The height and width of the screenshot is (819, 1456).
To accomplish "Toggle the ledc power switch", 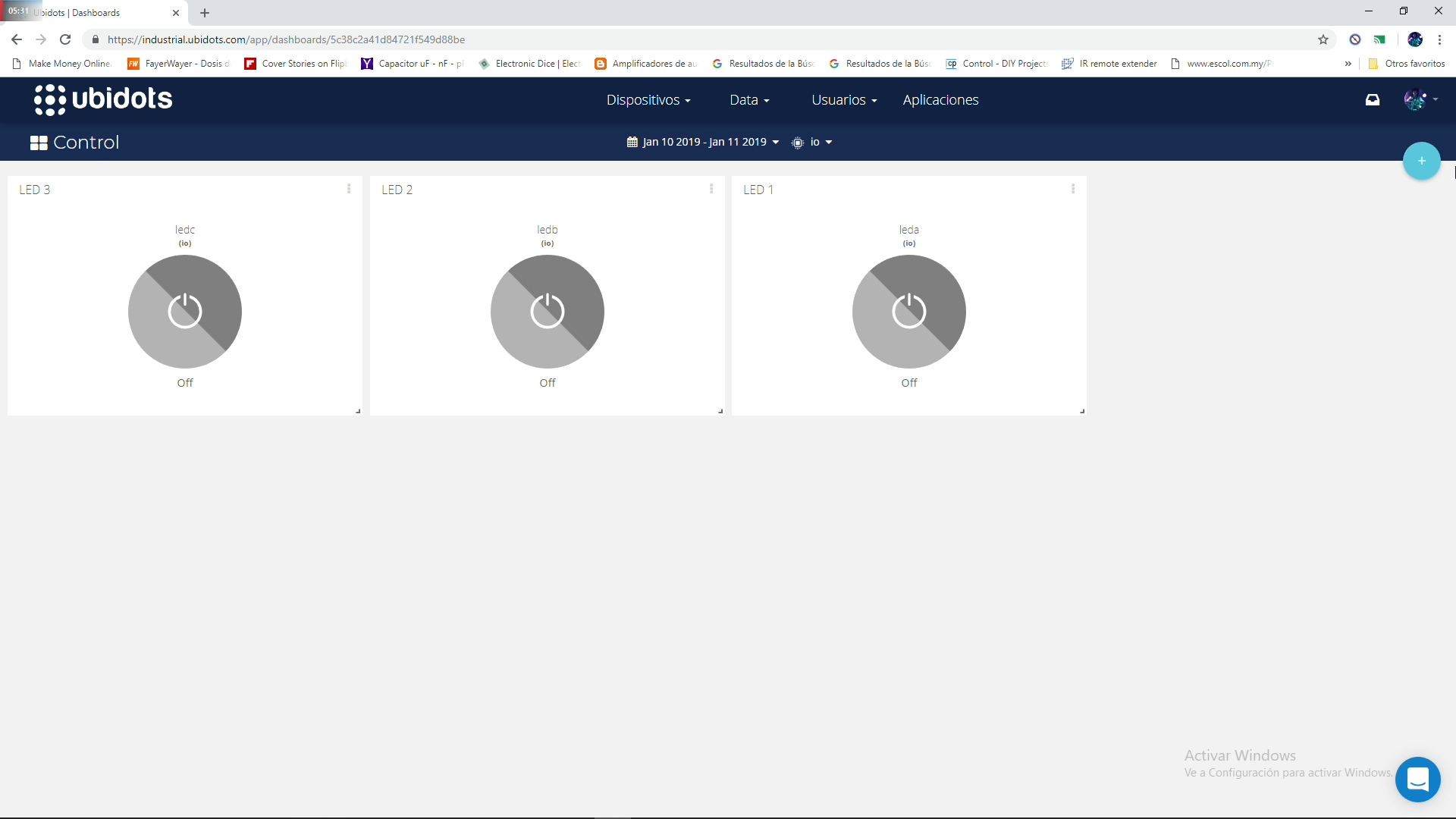I will coord(185,312).
